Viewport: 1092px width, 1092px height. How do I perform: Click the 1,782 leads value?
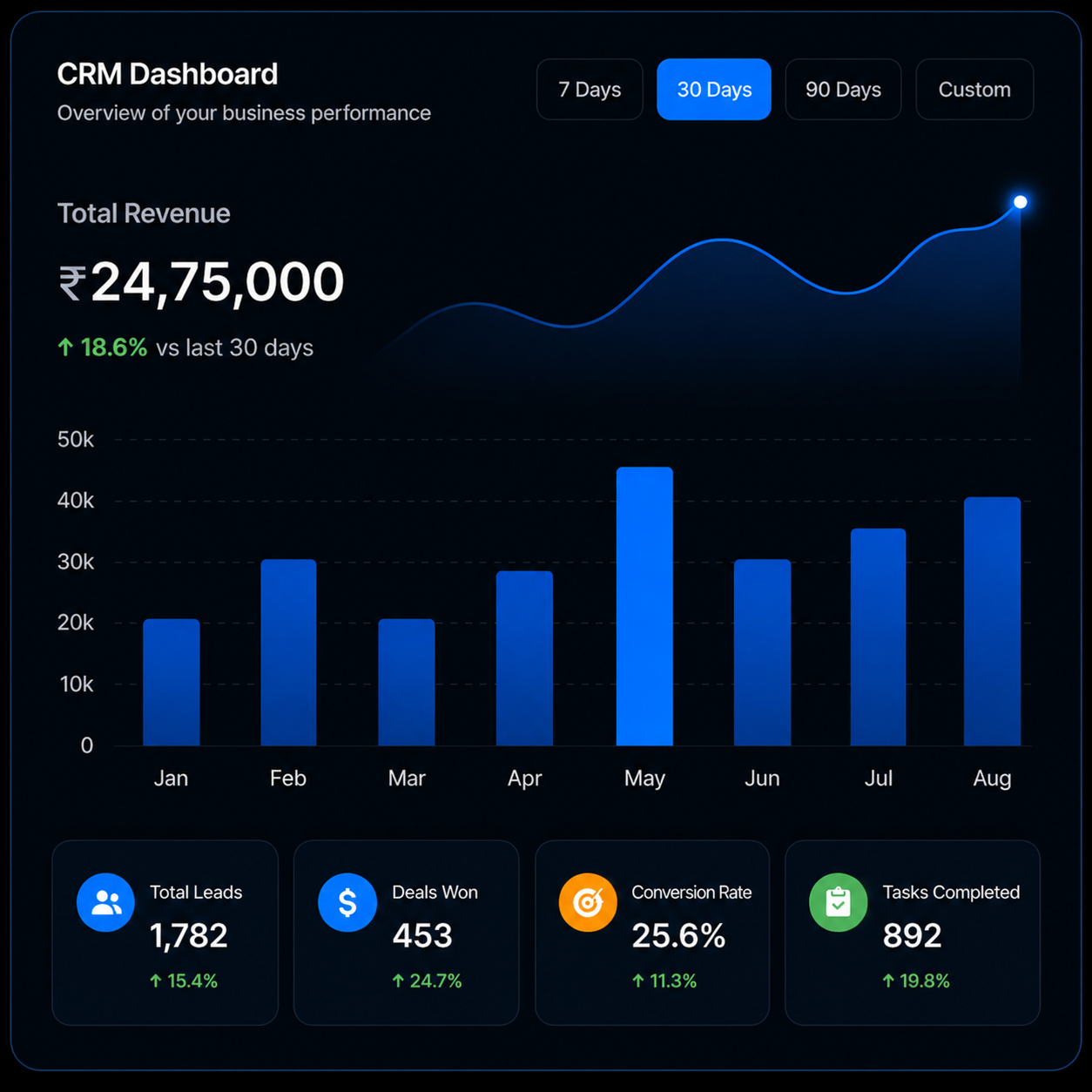(189, 935)
